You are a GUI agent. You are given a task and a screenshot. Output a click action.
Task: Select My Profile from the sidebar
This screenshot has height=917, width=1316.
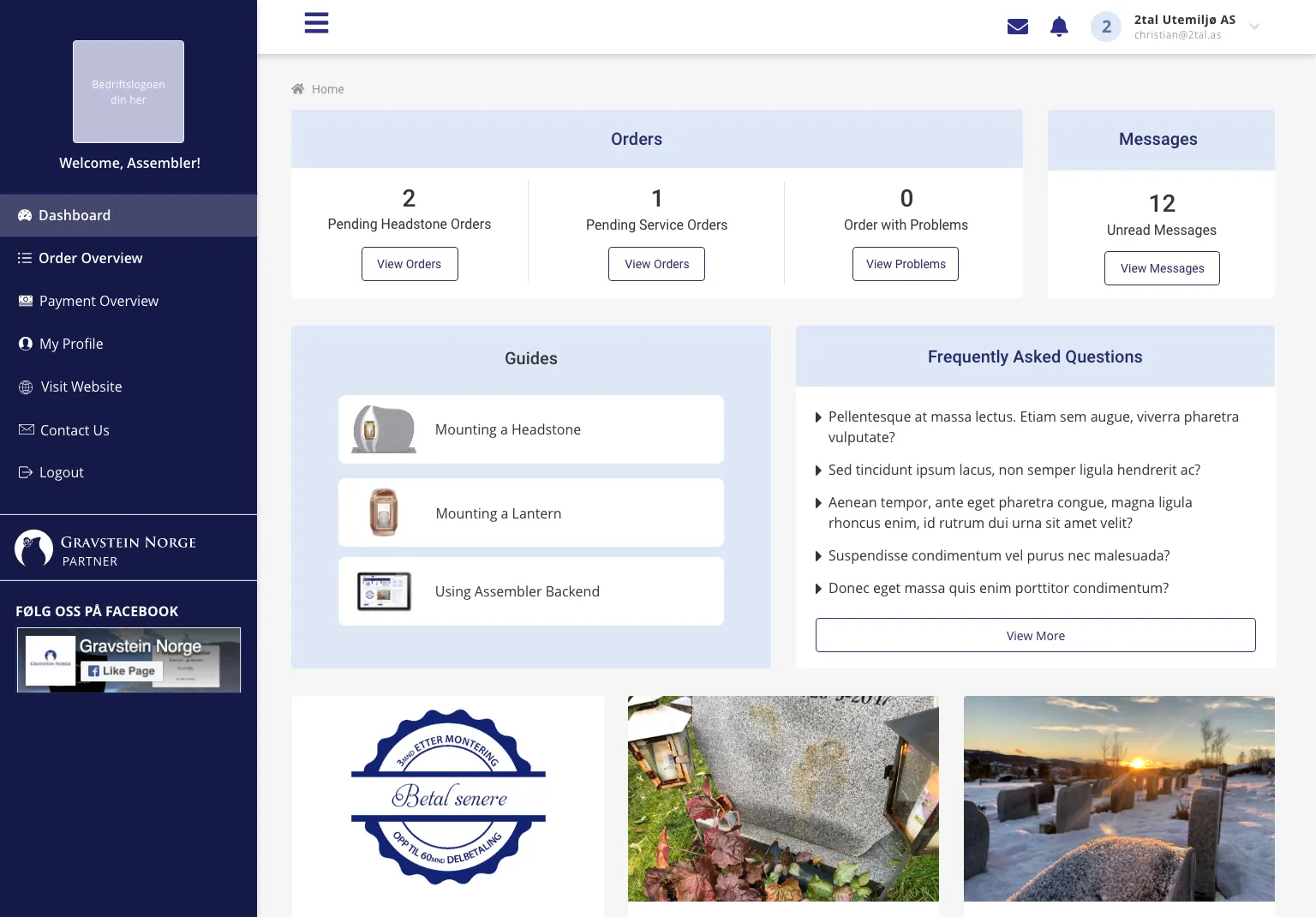click(71, 344)
